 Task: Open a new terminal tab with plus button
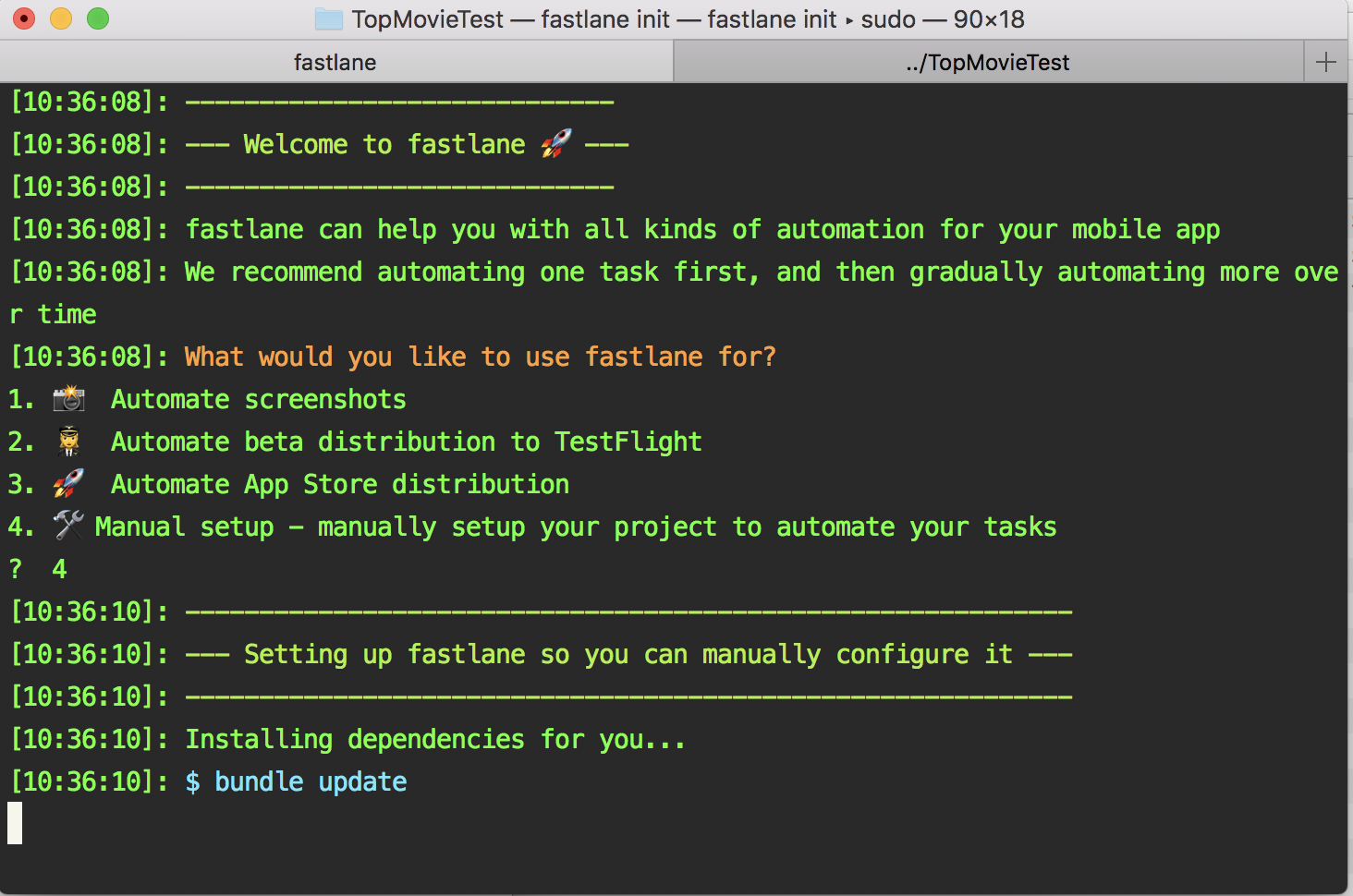1326,62
